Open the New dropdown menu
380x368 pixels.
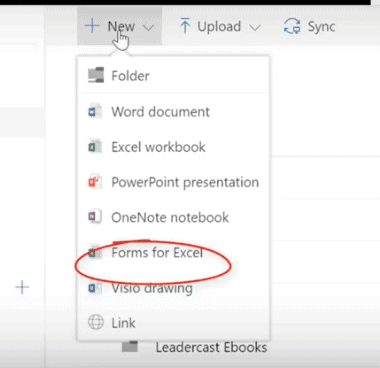(119, 26)
